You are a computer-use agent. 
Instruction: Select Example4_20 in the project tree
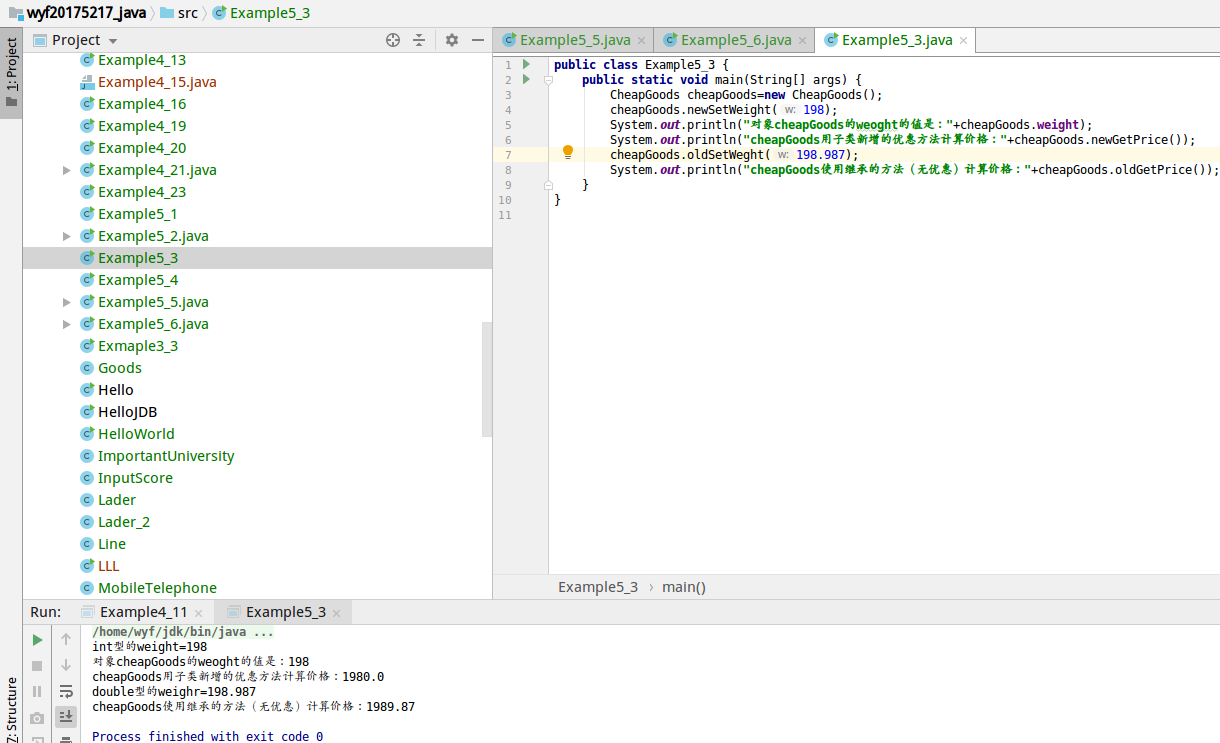(x=142, y=148)
